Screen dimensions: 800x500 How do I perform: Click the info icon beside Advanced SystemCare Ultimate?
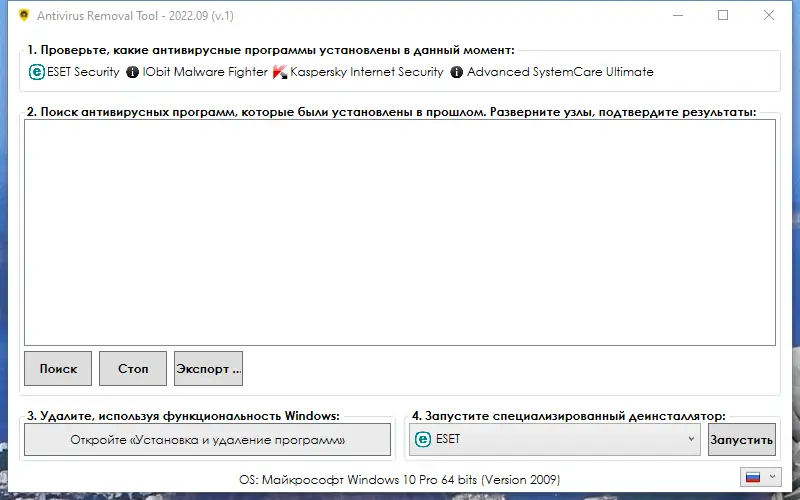click(x=457, y=72)
